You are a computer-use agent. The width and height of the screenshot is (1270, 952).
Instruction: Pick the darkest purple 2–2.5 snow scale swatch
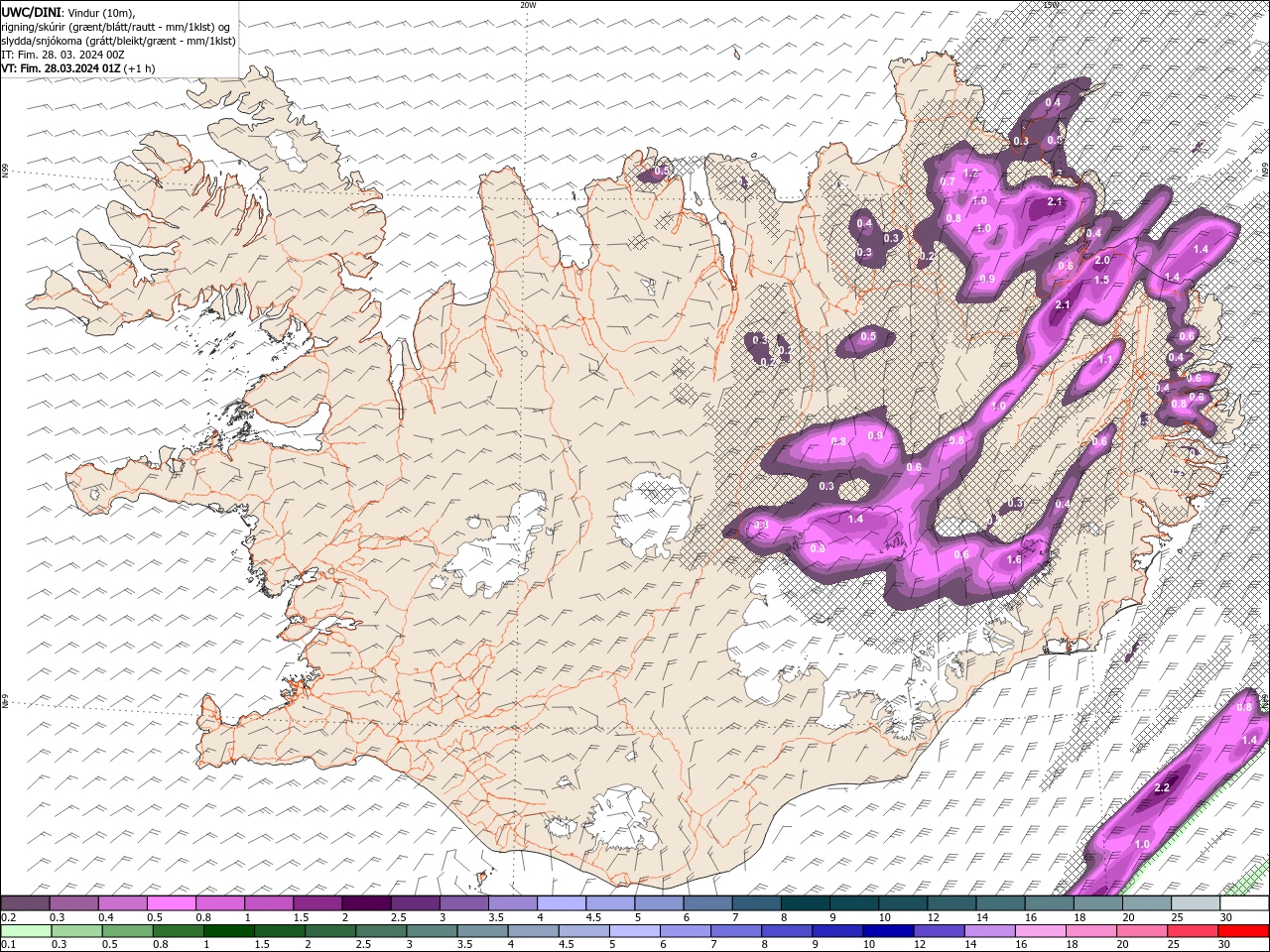pos(365,903)
